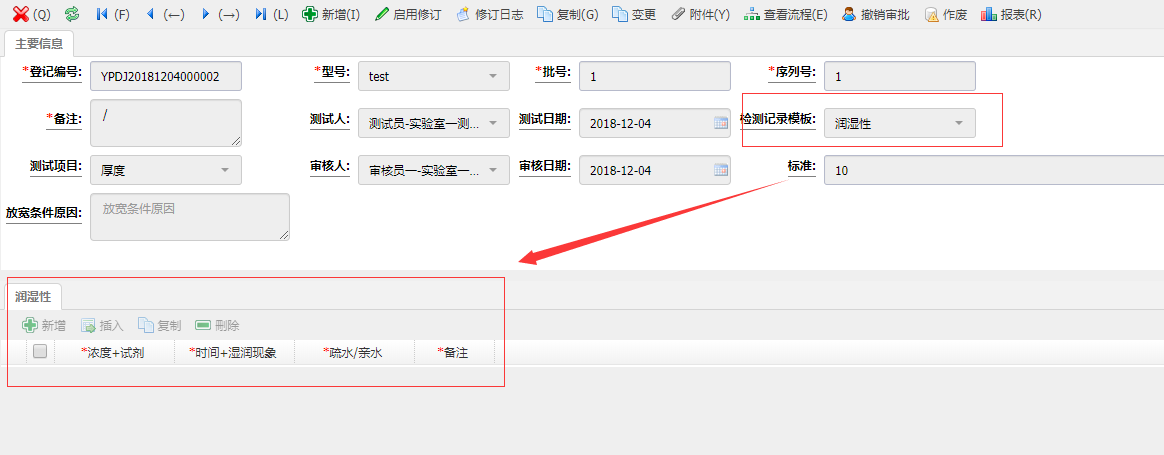Go to next record arrow
Image resolution: width=1164 pixels, height=455 pixels.
coord(206,14)
